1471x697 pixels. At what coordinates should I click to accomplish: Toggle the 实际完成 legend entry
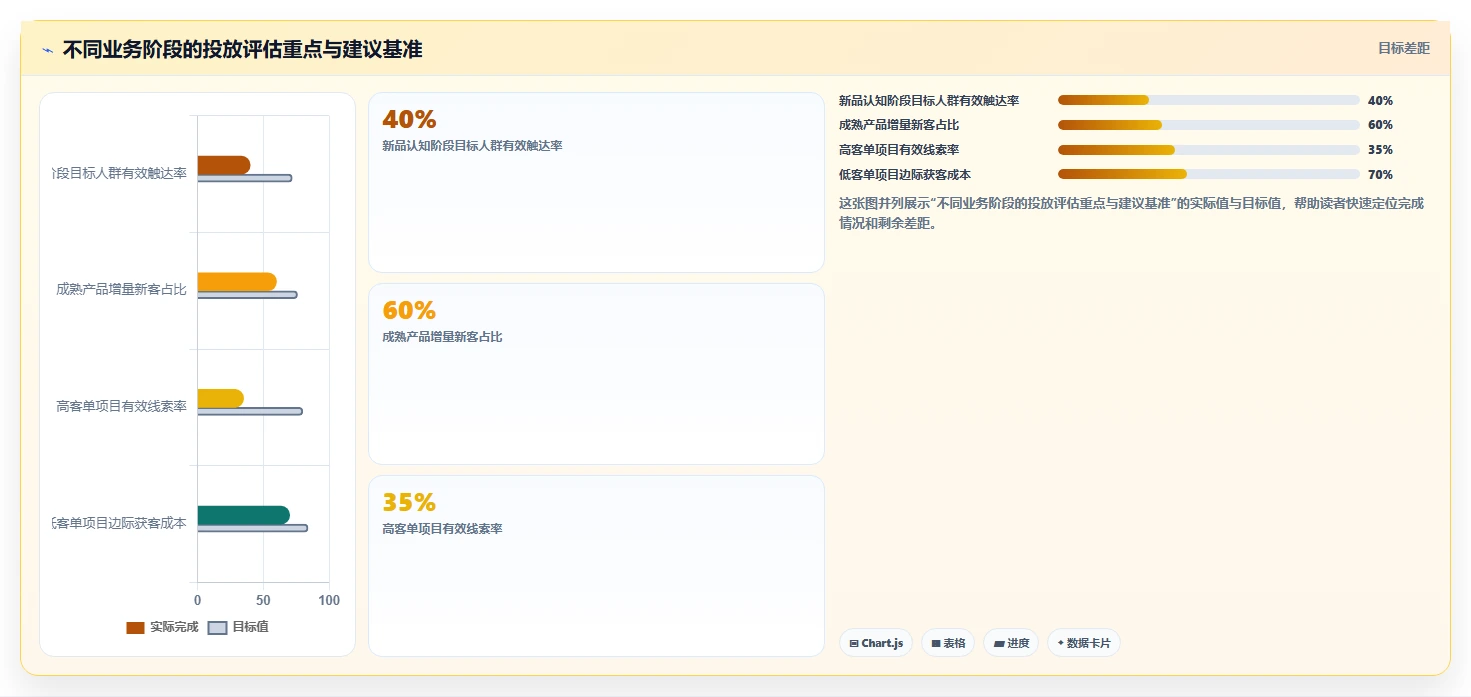162,627
